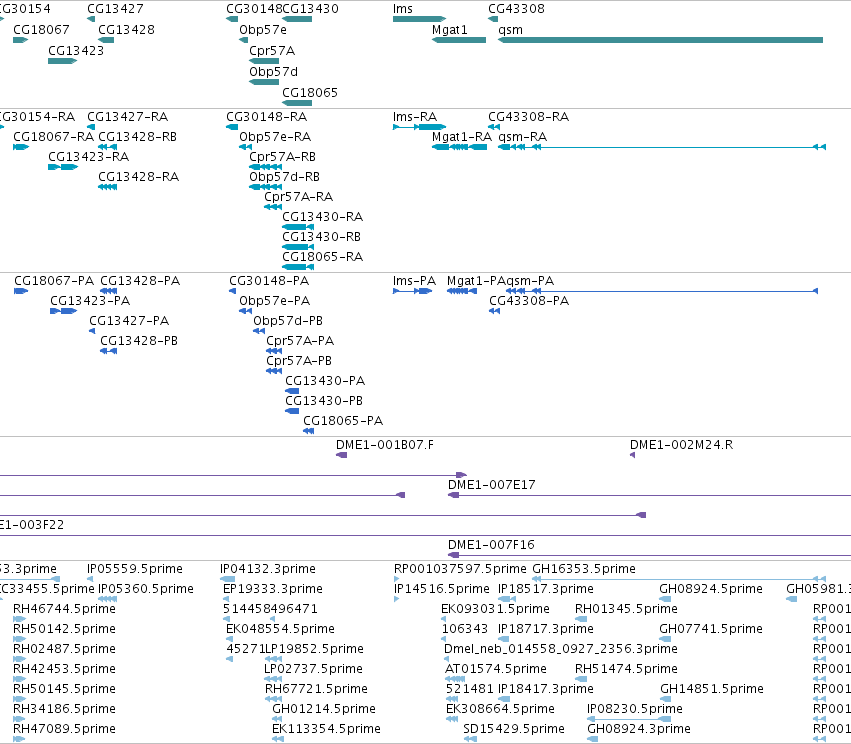851x744 pixels.
Task: Select the CG18065-PA protein label
Action: 343,422
